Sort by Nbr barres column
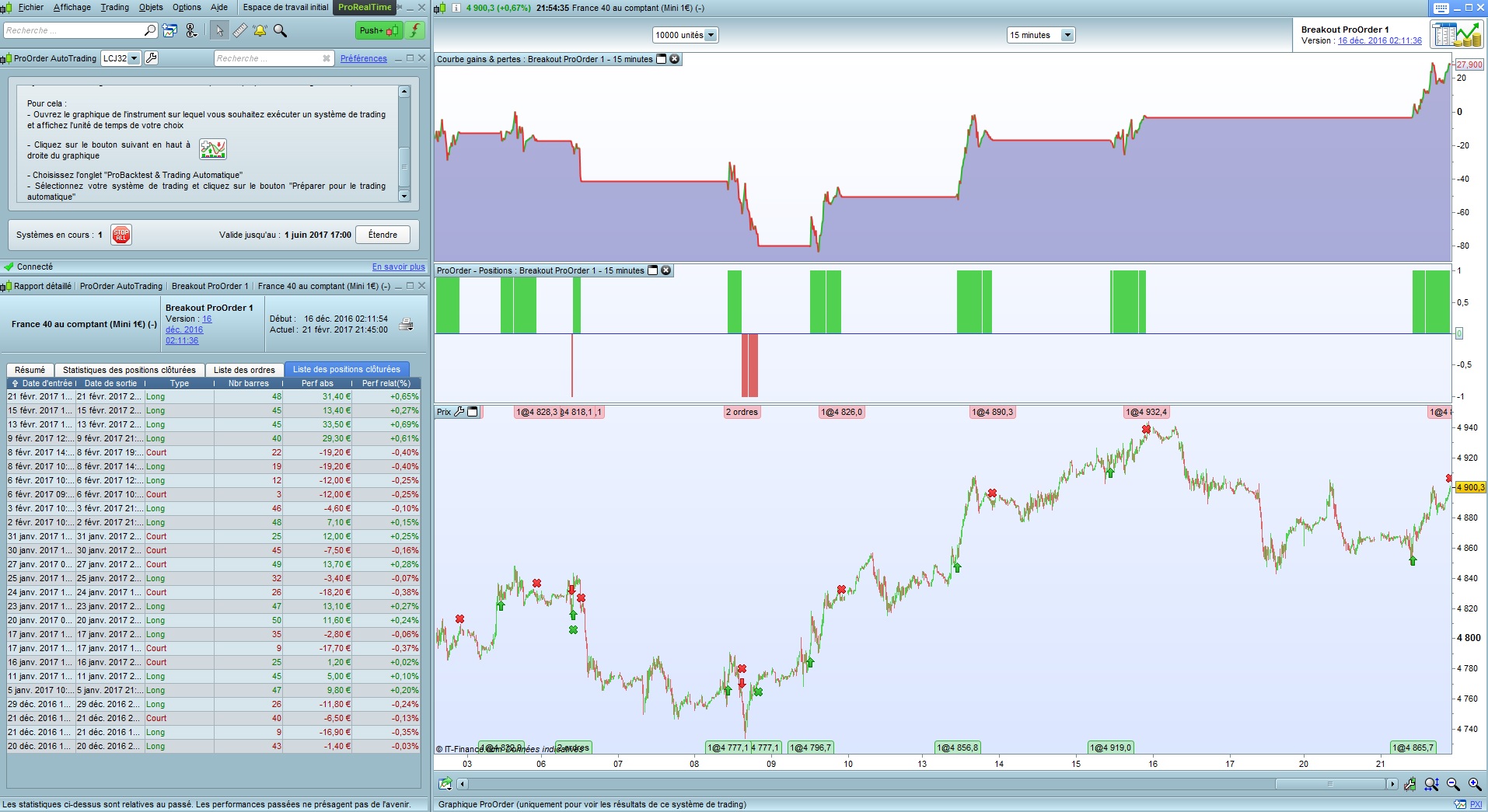The width and height of the screenshot is (1488, 812). 249,383
